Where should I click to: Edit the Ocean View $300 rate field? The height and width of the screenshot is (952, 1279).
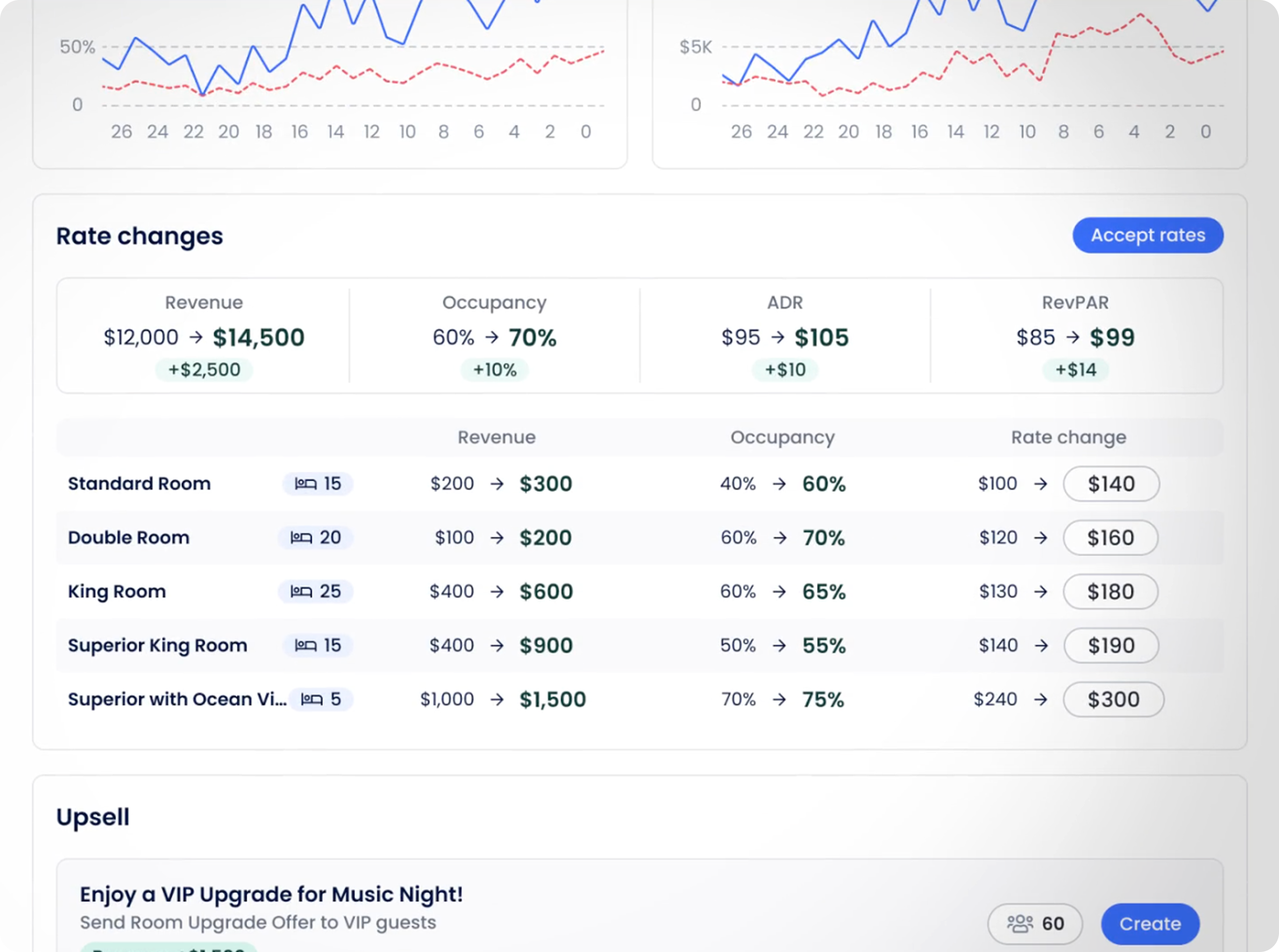click(x=1113, y=699)
